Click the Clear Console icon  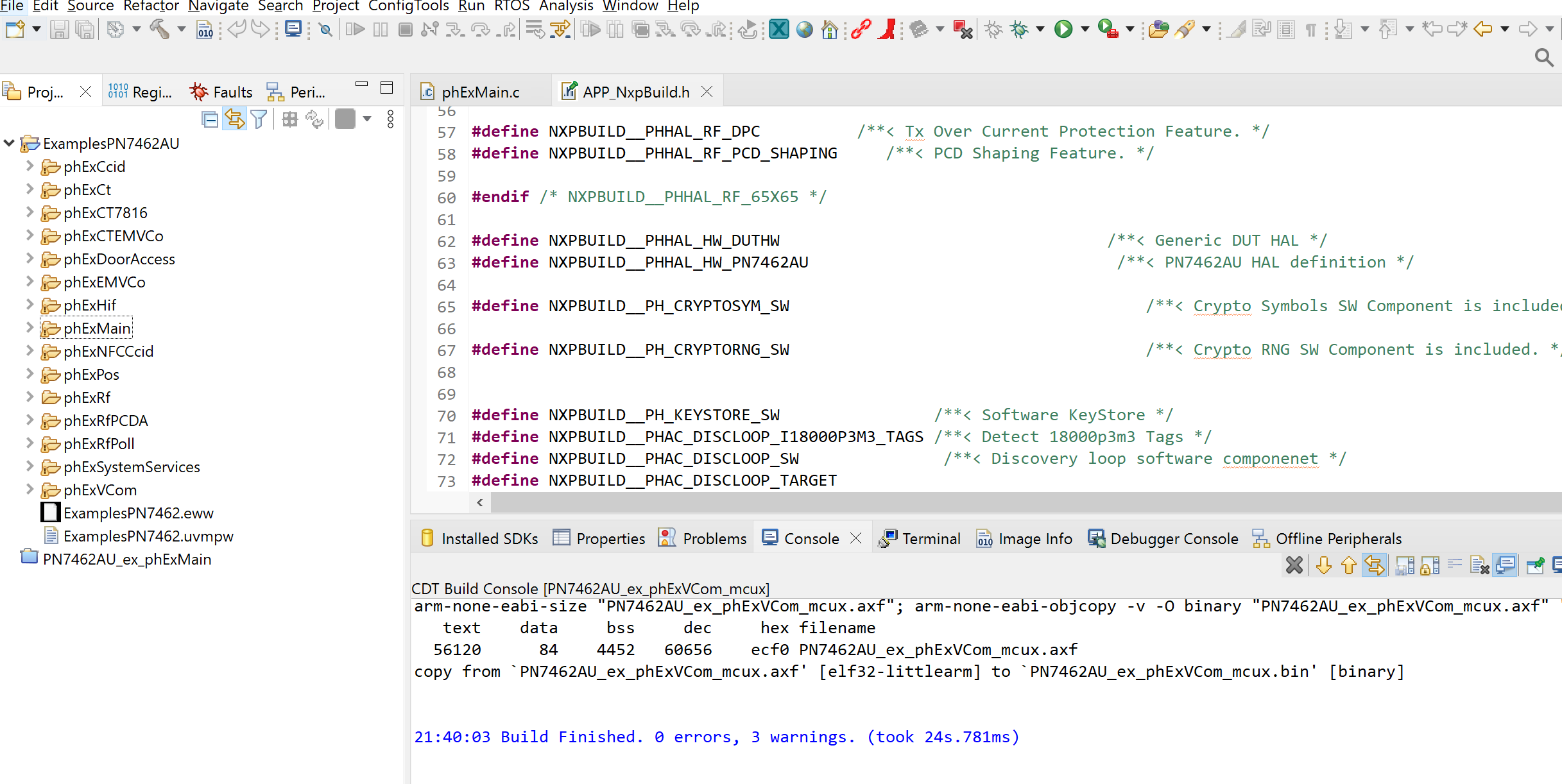tap(1479, 565)
